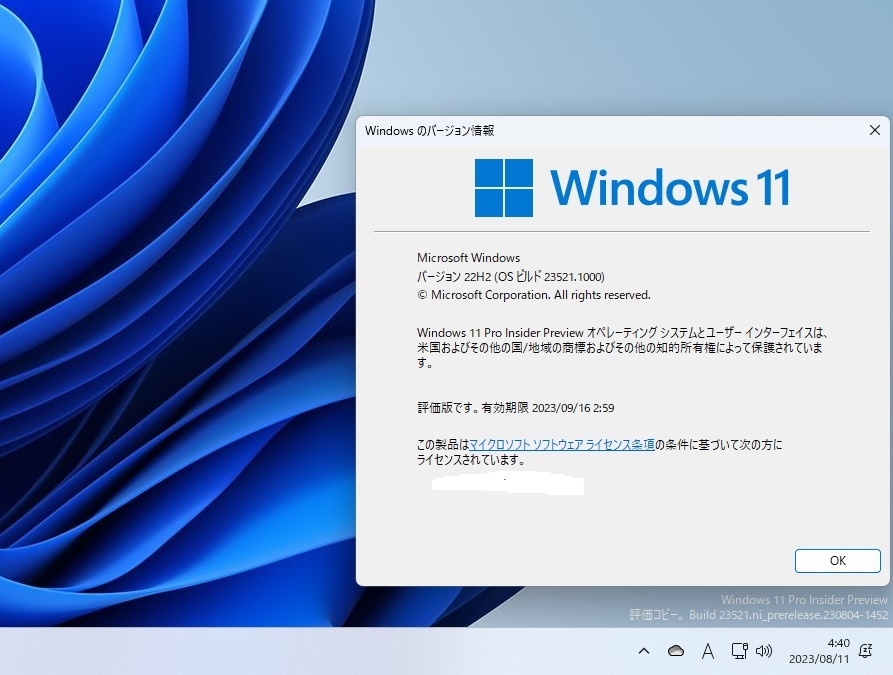Select the Microsoft Windows text line
Image resolution: width=893 pixels, height=675 pixels.
tap(468, 257)
